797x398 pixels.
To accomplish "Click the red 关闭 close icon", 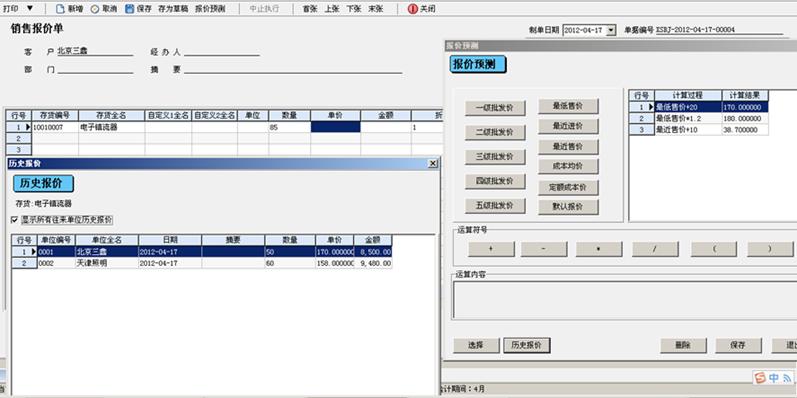I will pyautogui.click(x=412, y=9).
